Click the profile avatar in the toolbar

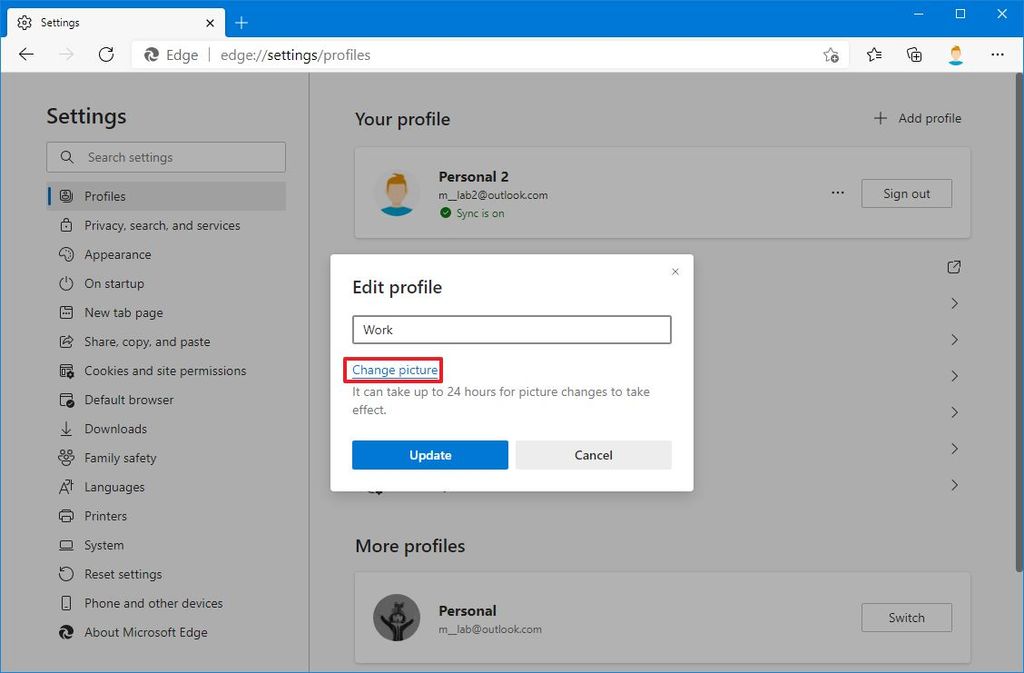click(955, 55)
